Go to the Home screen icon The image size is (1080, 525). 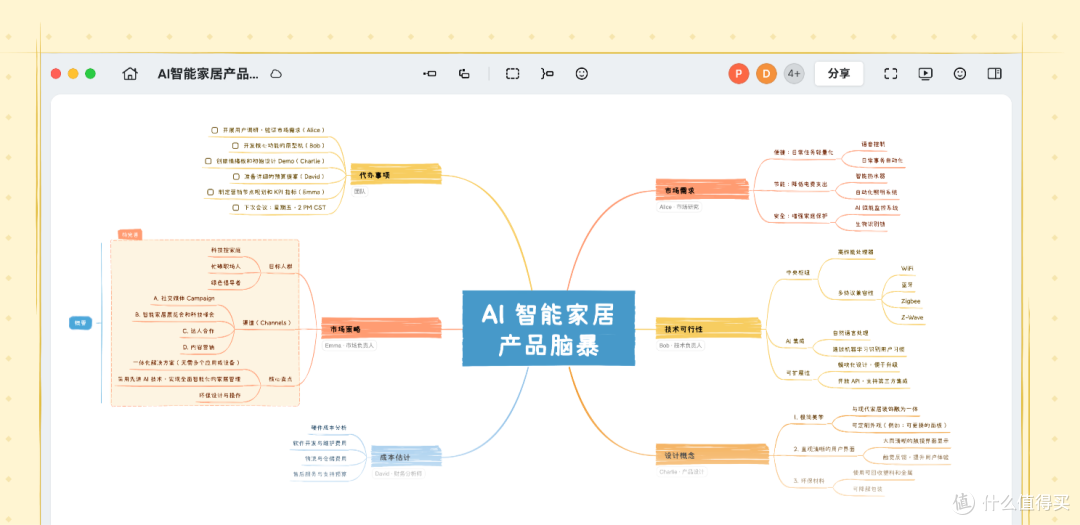point(129,74)
